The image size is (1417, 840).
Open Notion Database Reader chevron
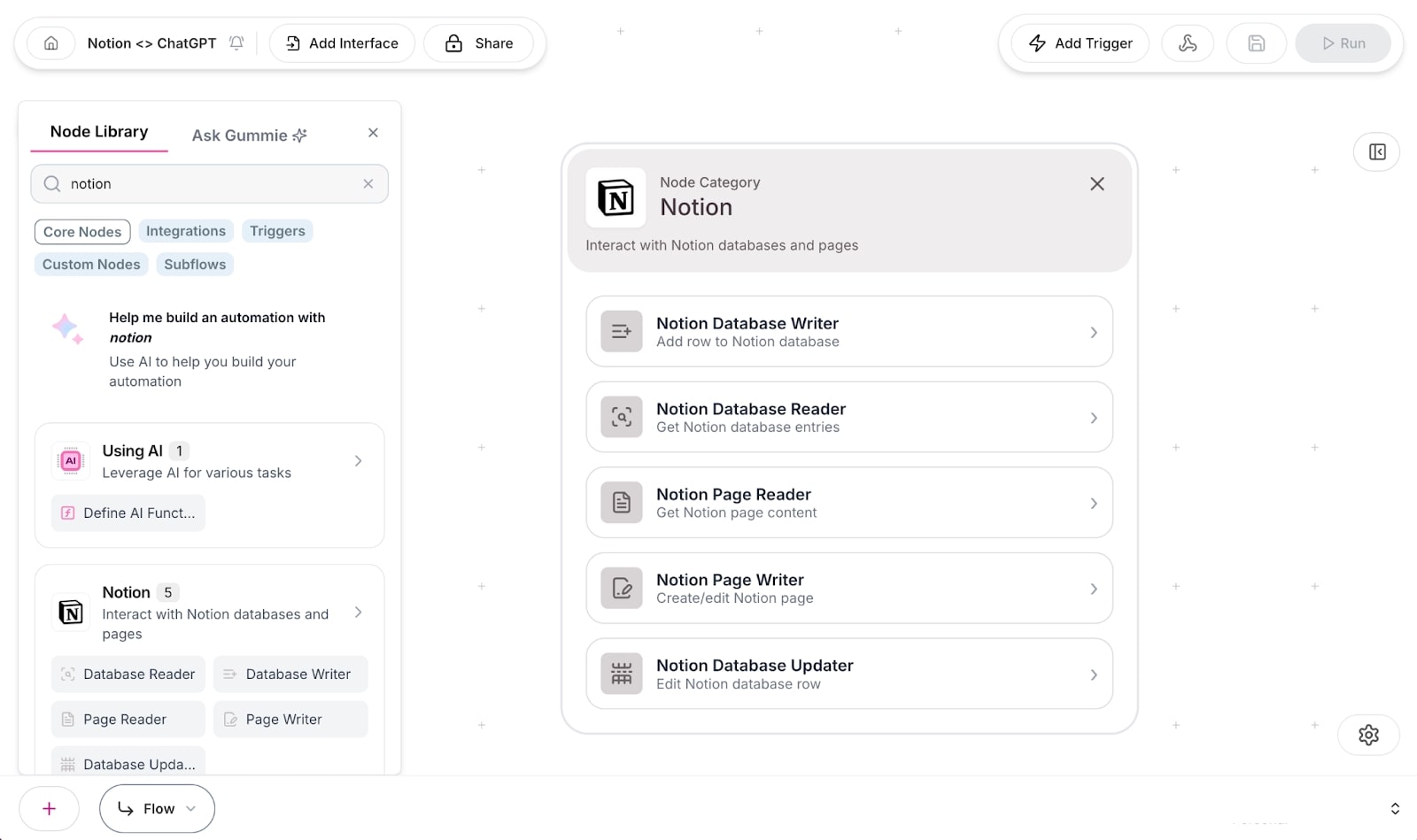coord(1094,418)
